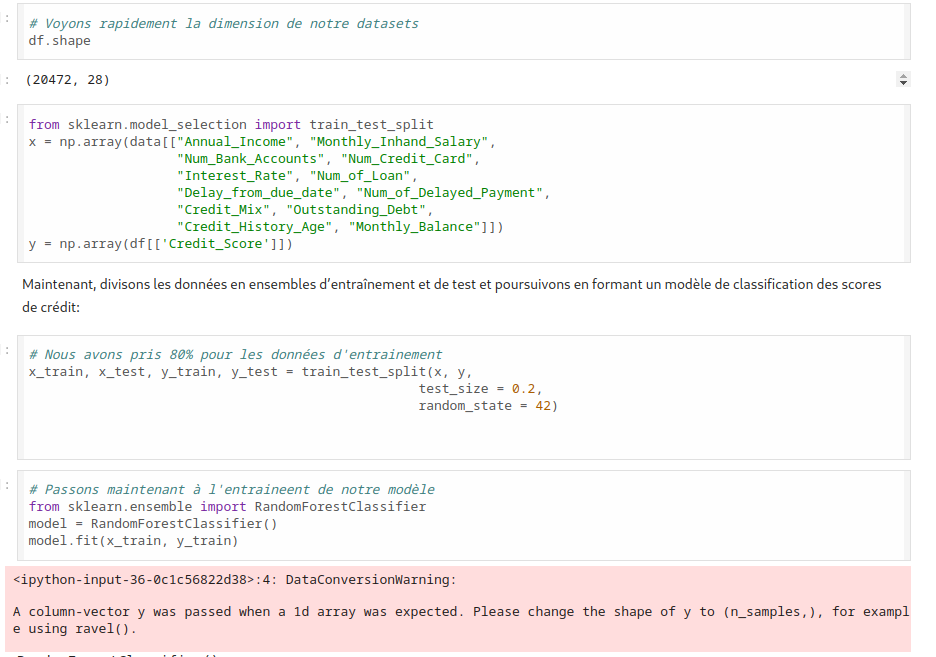Viewport: 936px width, 657px height.
Task: Click the DataConversionWarning header line
Action: click(234, 580)
